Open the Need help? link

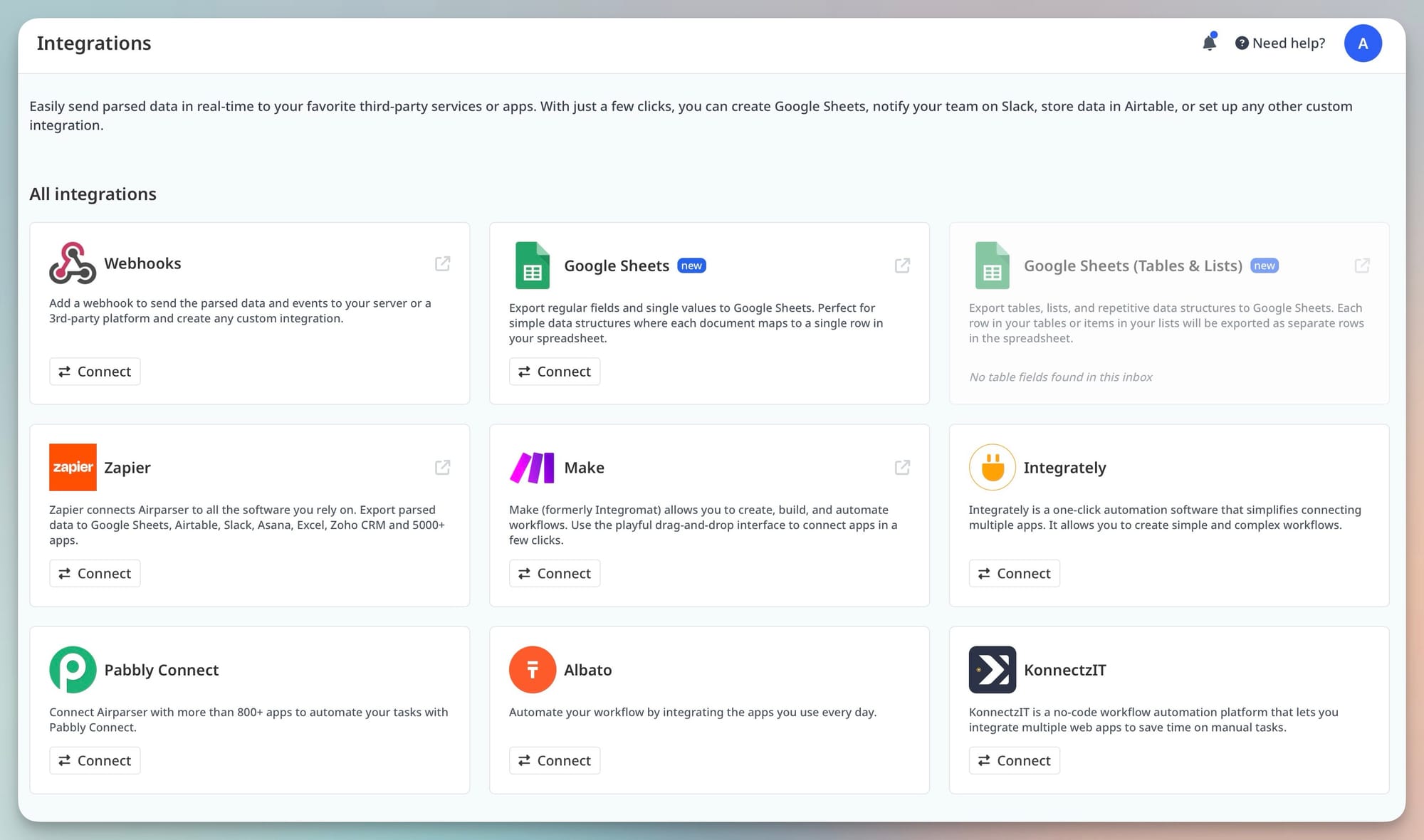[1280, 43]
